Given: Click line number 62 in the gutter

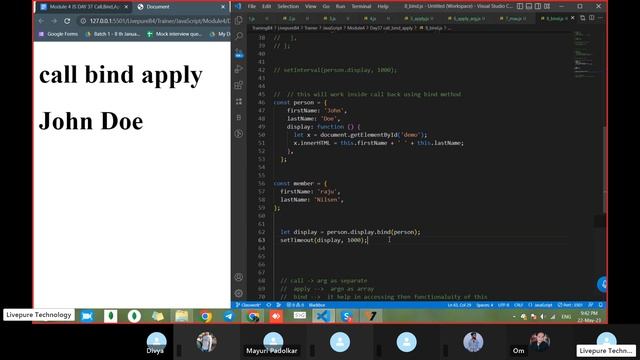Looking at the screenshot, I should pyautogui.click(x=261, y=232).
